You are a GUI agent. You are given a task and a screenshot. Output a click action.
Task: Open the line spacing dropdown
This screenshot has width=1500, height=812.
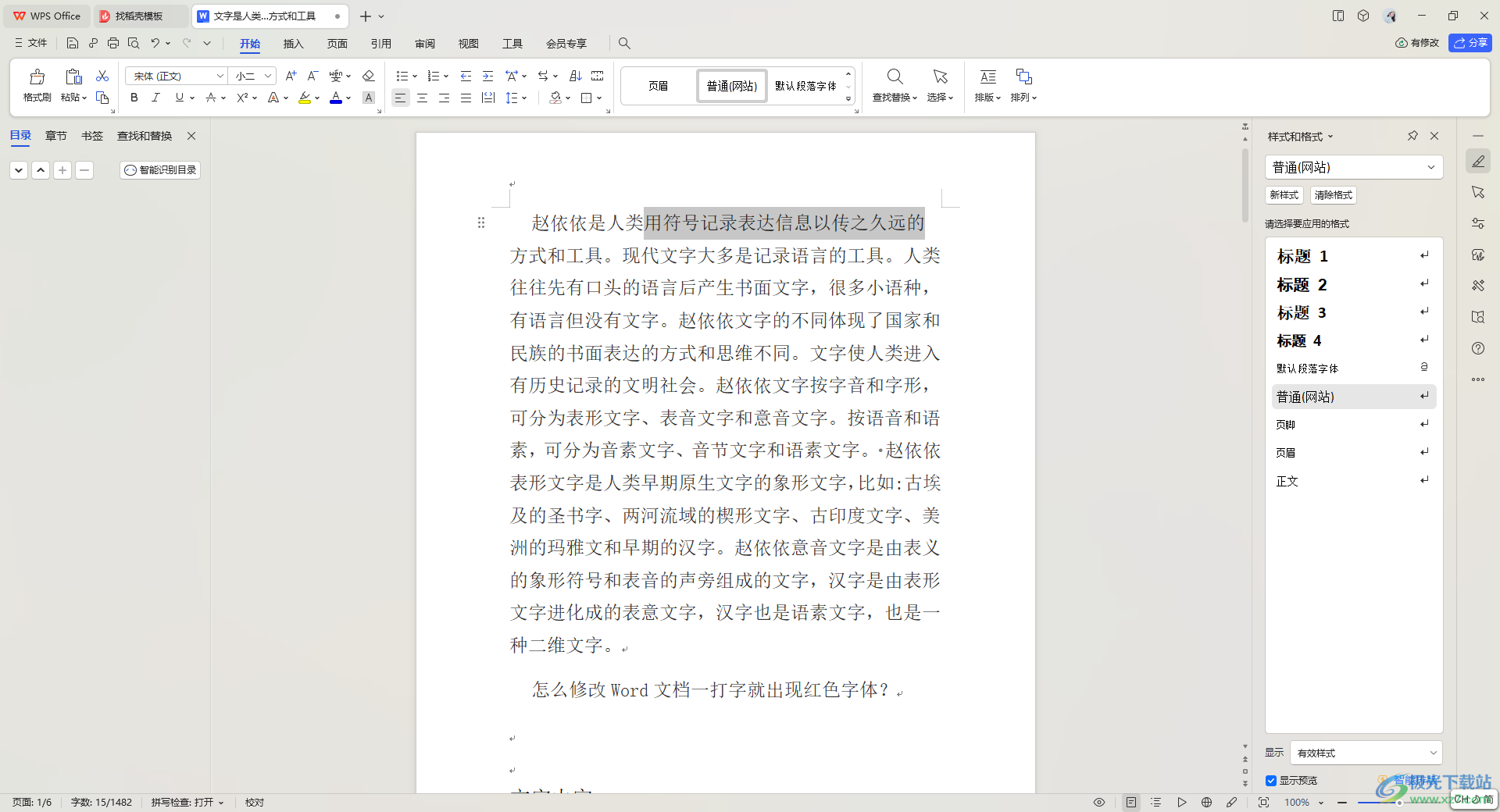pos(524,98)
